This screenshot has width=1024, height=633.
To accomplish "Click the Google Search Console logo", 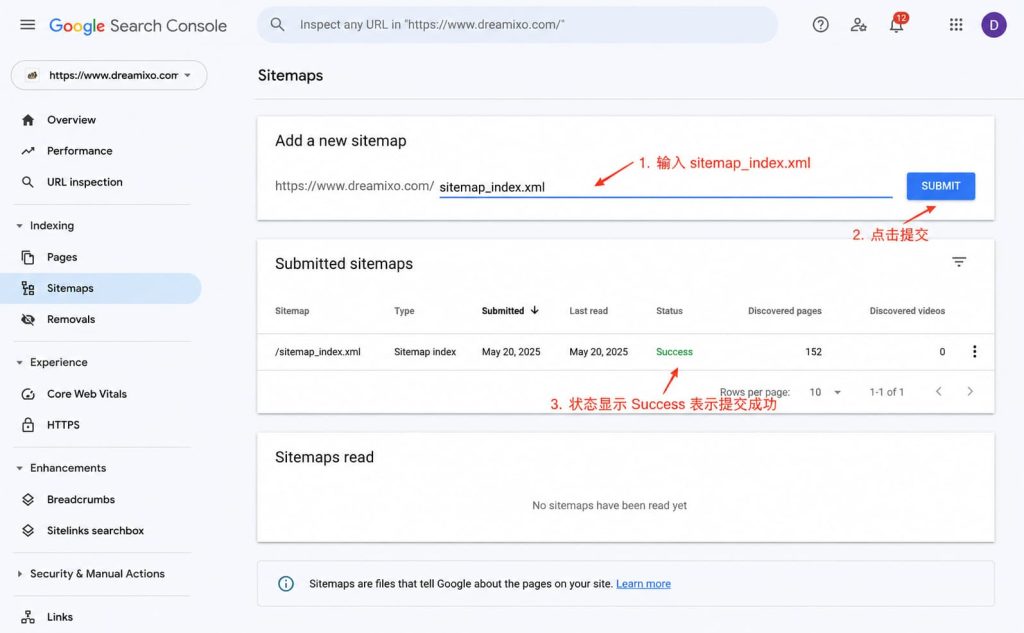I will tap(138, 25).
